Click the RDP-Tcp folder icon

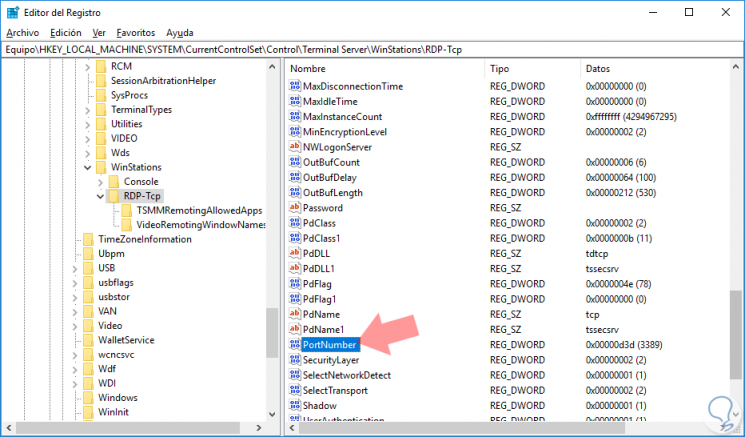(x=114, y=196)
